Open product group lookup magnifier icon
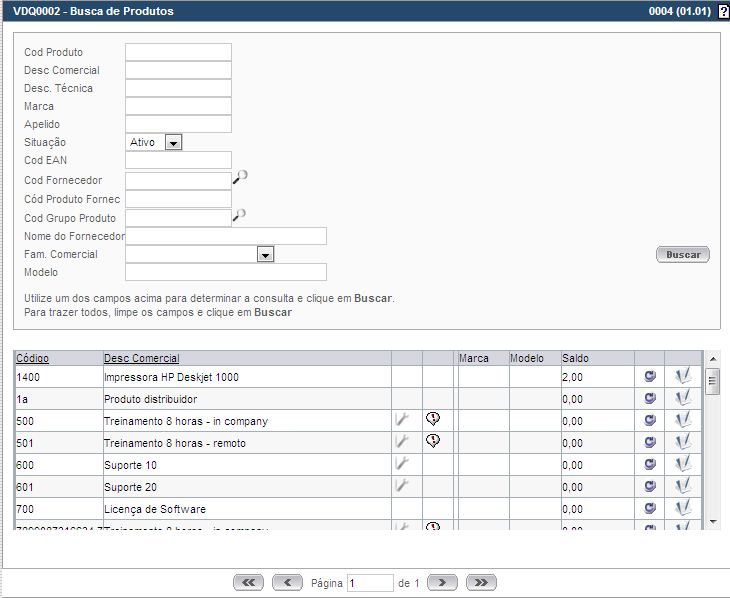Image resolution: width=730 pixels, height=598 pixels. (x=240, y=215)
